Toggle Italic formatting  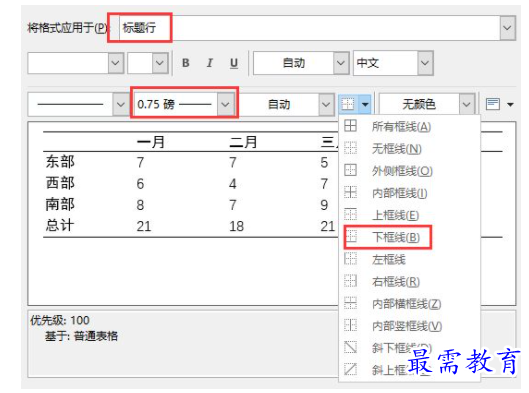[x=210, y=63]
